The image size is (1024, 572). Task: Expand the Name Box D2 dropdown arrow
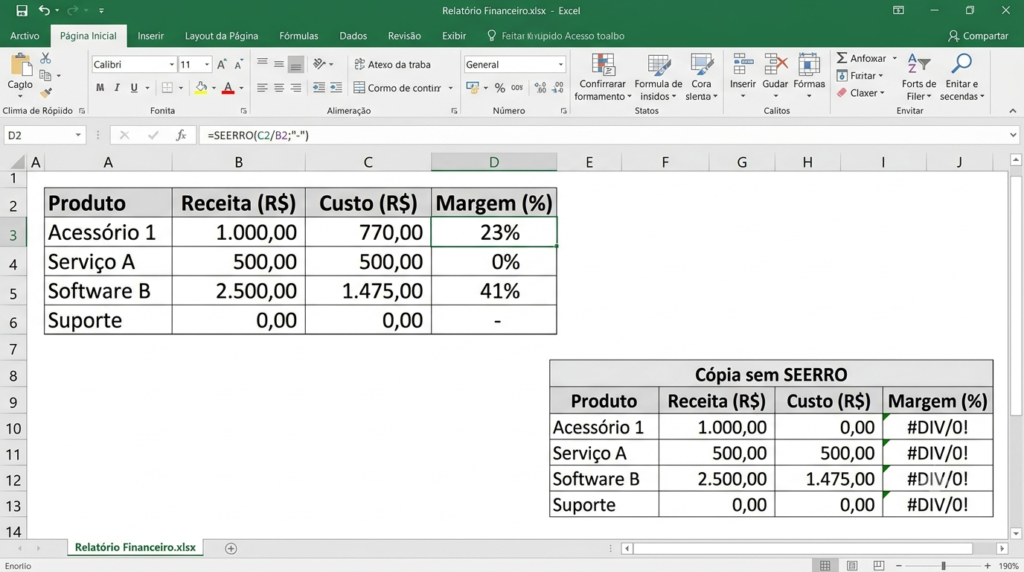pyautogui.click(x=78, y=135)
